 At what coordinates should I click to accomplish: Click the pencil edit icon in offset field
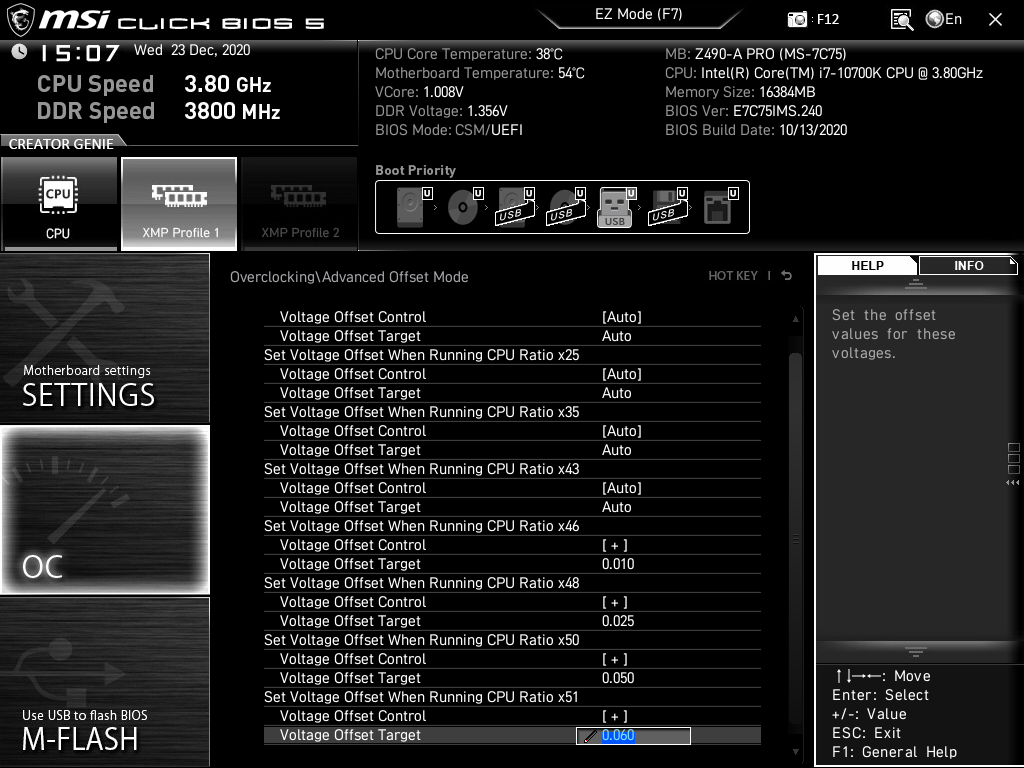pyautogui.click(x=589, y=736)
